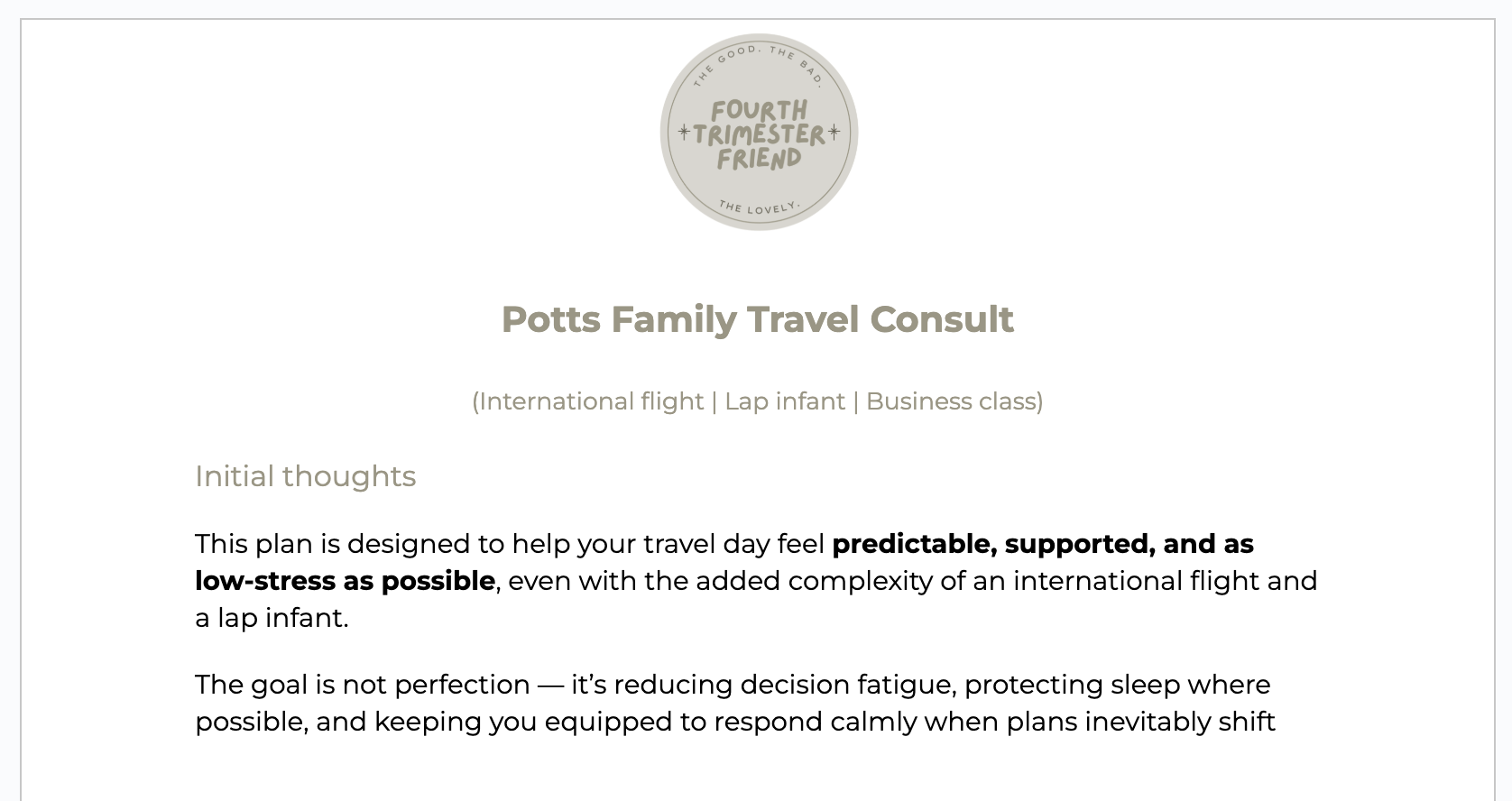Click the bold text 'low-stress as possible'
This screenshot has width=1512, height=801.
click(345, 581)
